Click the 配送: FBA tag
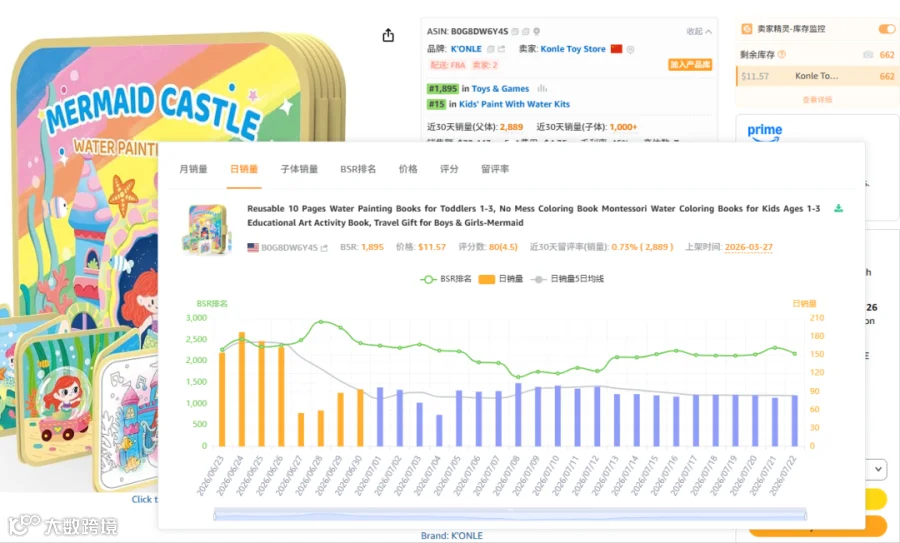The height and width of the screenshot is (543, 900). [447, 65]
